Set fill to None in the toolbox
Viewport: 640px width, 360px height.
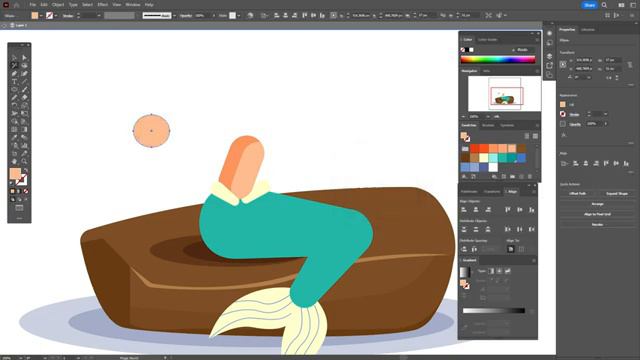26,191
